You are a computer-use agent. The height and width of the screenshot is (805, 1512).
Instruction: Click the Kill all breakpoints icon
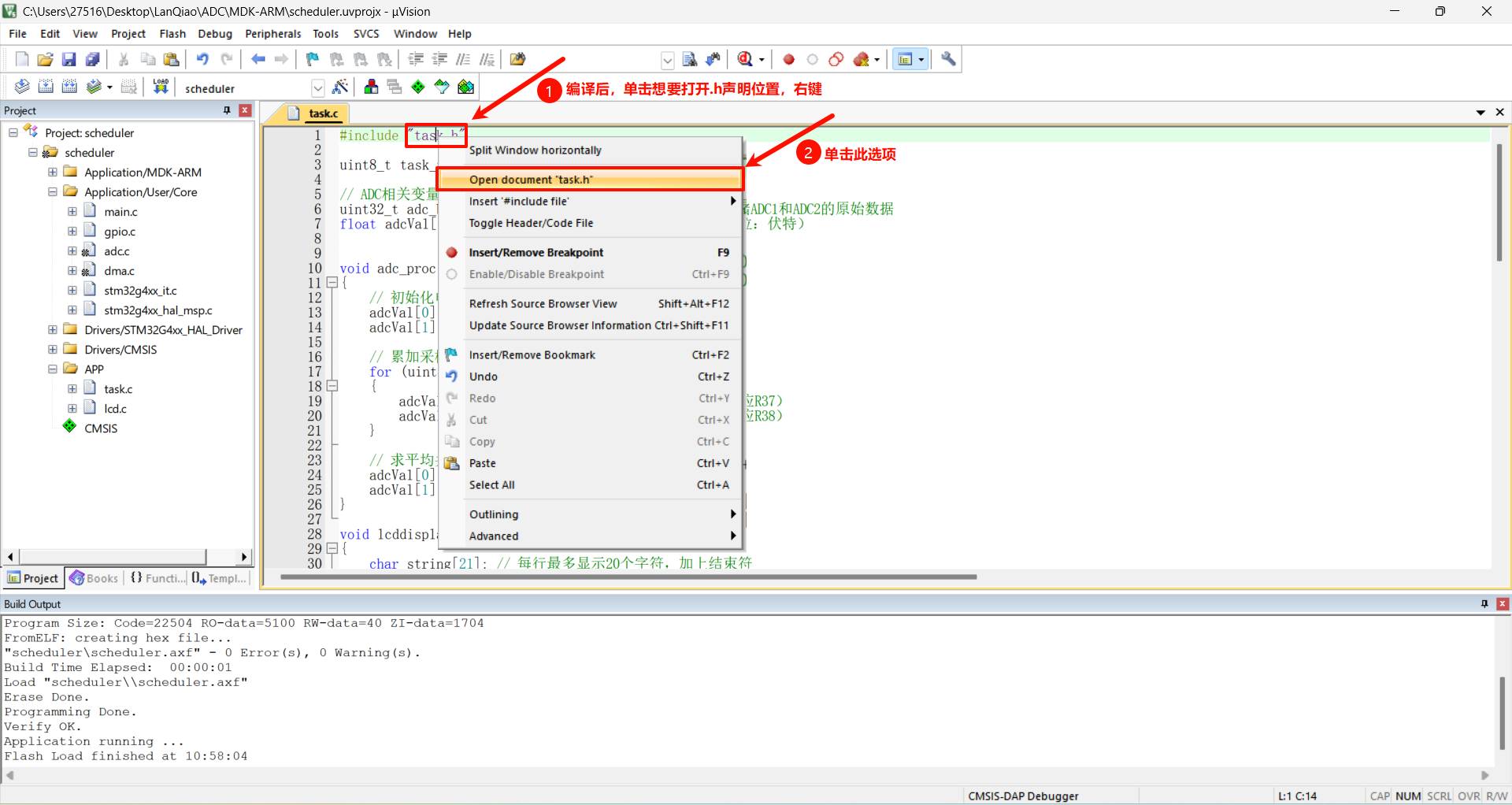click(x=862, y=59)
